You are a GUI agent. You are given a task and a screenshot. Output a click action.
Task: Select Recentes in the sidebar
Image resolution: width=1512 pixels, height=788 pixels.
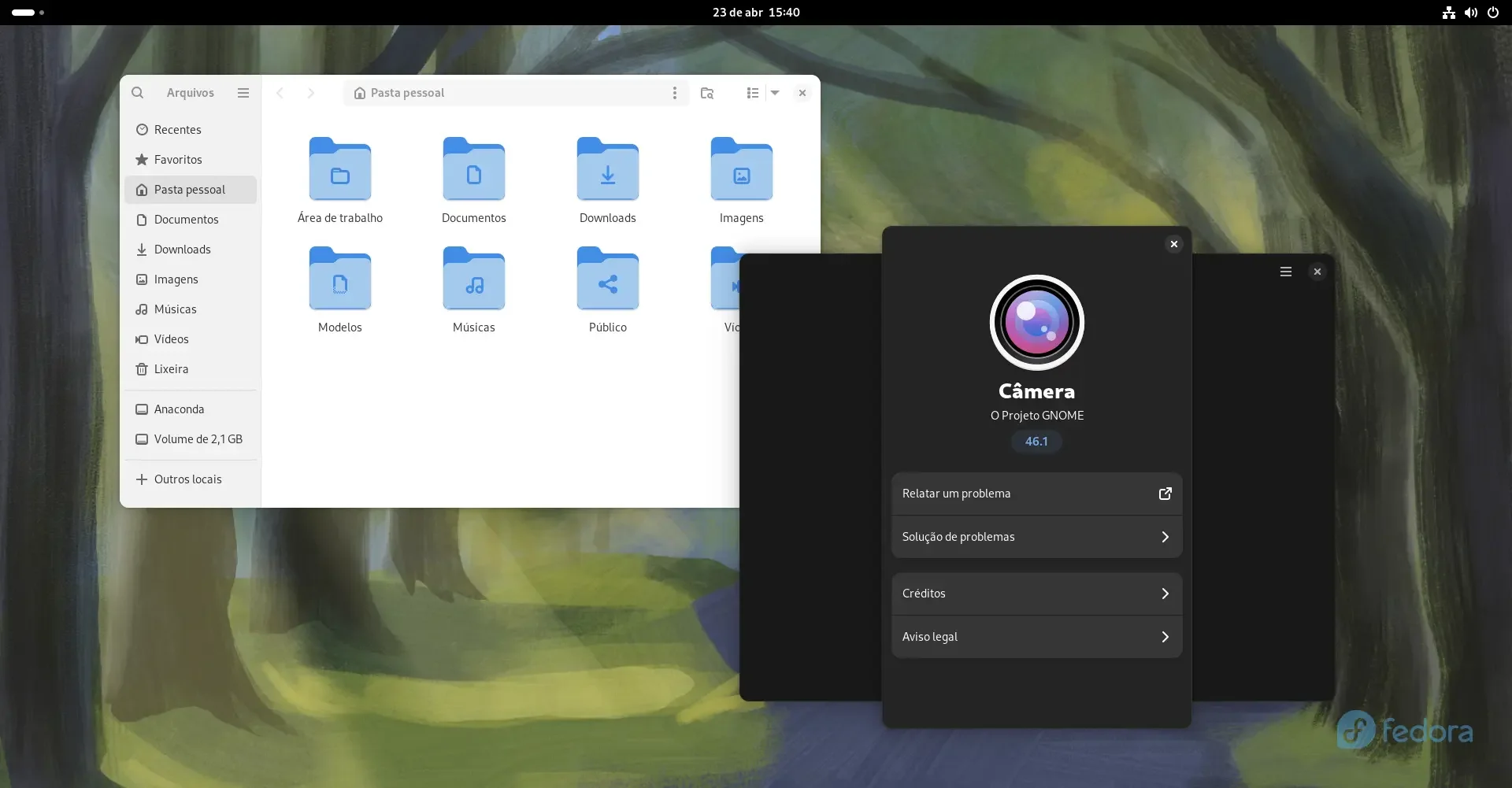pyautogui.click(x=191, y=130)
